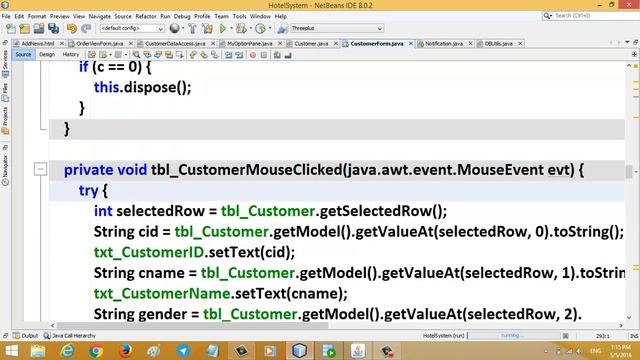The height and width of the screenshot is (360, 640).
Task: Open the Output window button
Action: [x=26, y=336]
